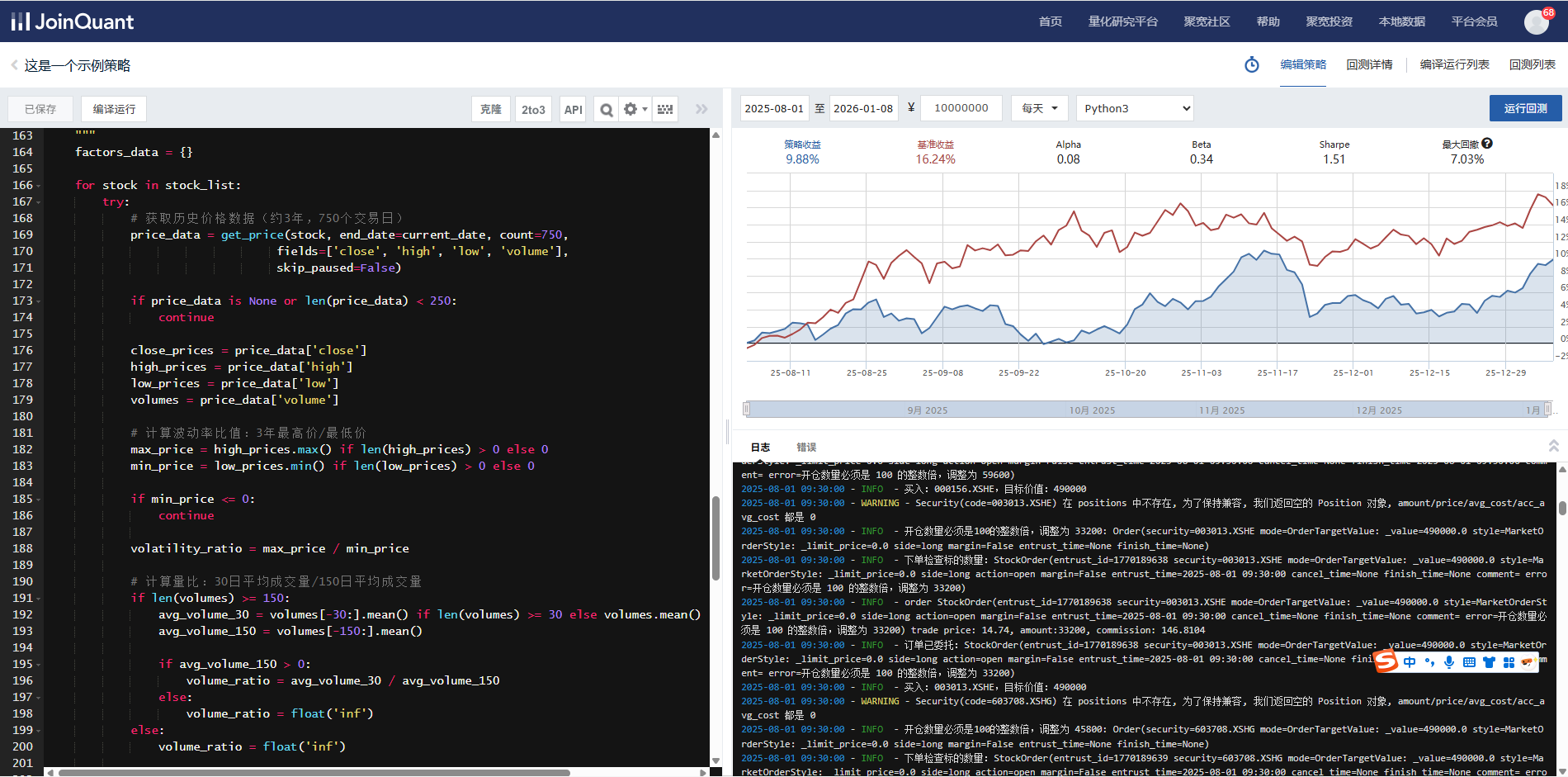Open the editor settings gear menu
The width and height of the screenshot is (1568, 777).
(635, 109)
